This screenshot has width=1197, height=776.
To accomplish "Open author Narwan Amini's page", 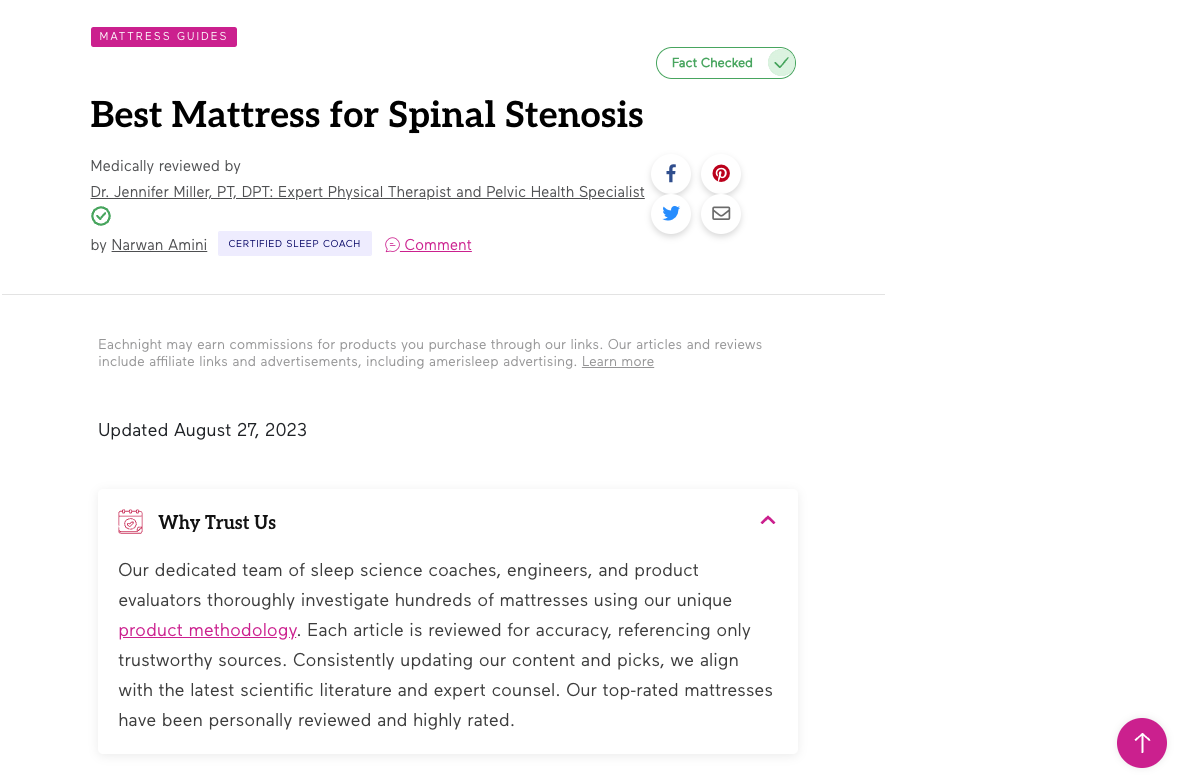I will pyautogui.click(x=159, y=245).
